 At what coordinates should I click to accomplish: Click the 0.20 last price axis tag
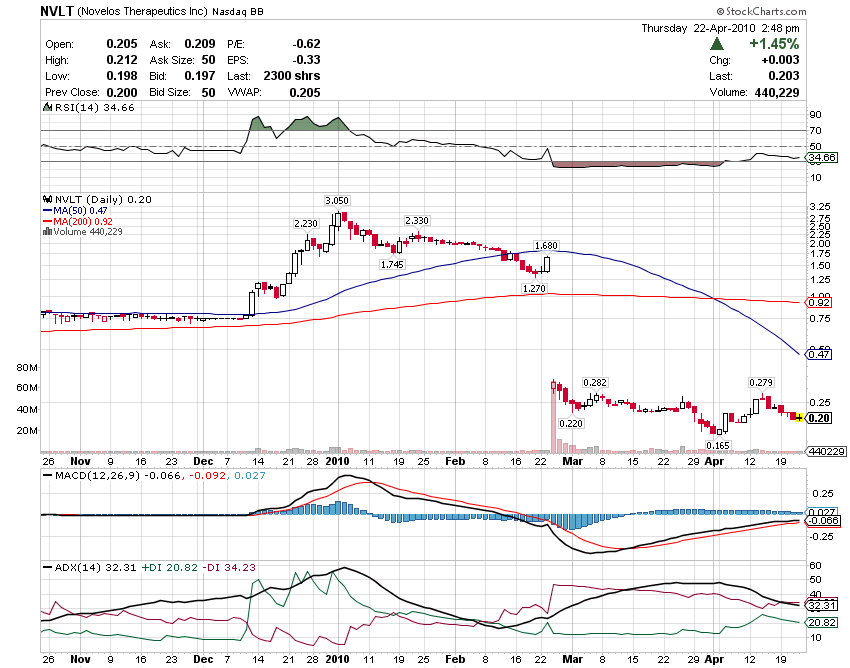pos(819,418)
